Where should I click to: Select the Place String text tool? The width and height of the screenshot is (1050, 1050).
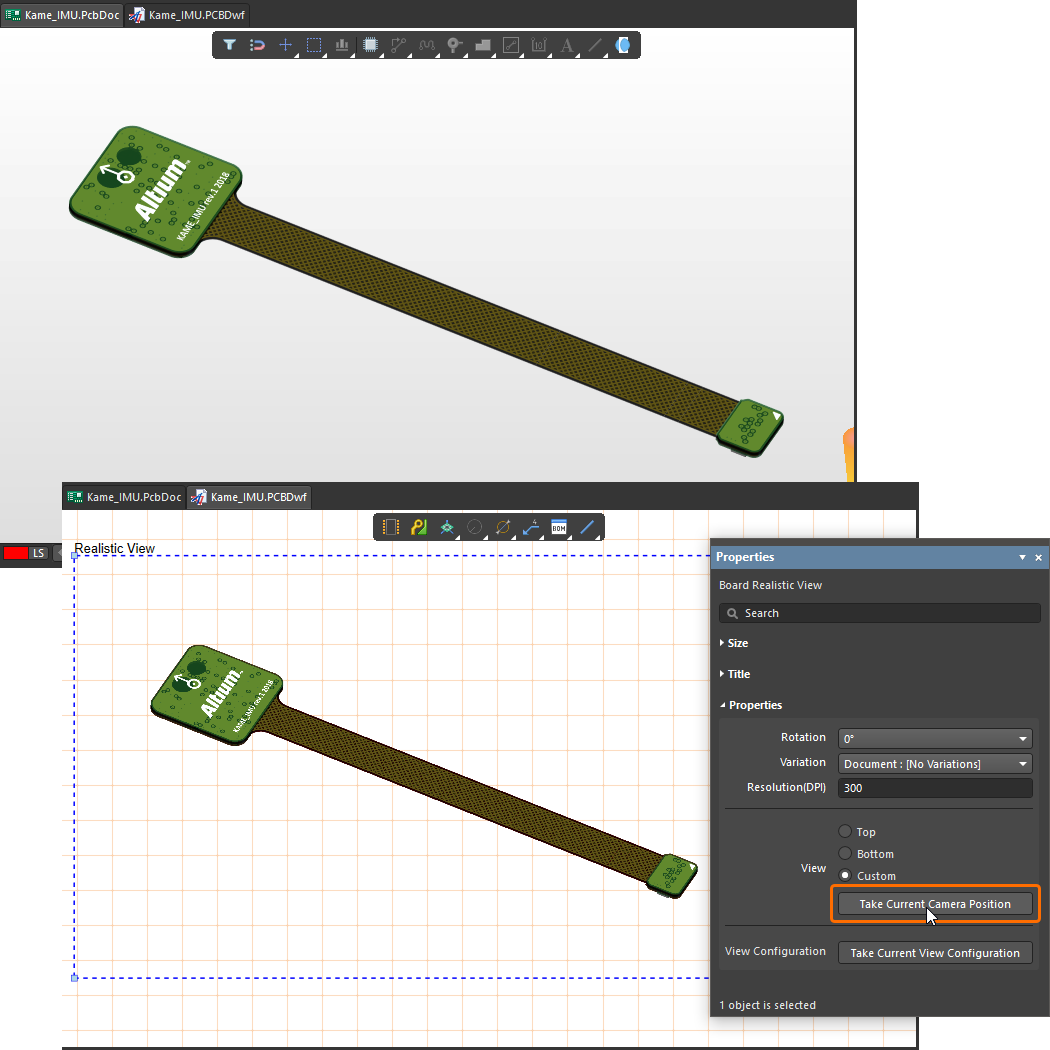point(567,45)
